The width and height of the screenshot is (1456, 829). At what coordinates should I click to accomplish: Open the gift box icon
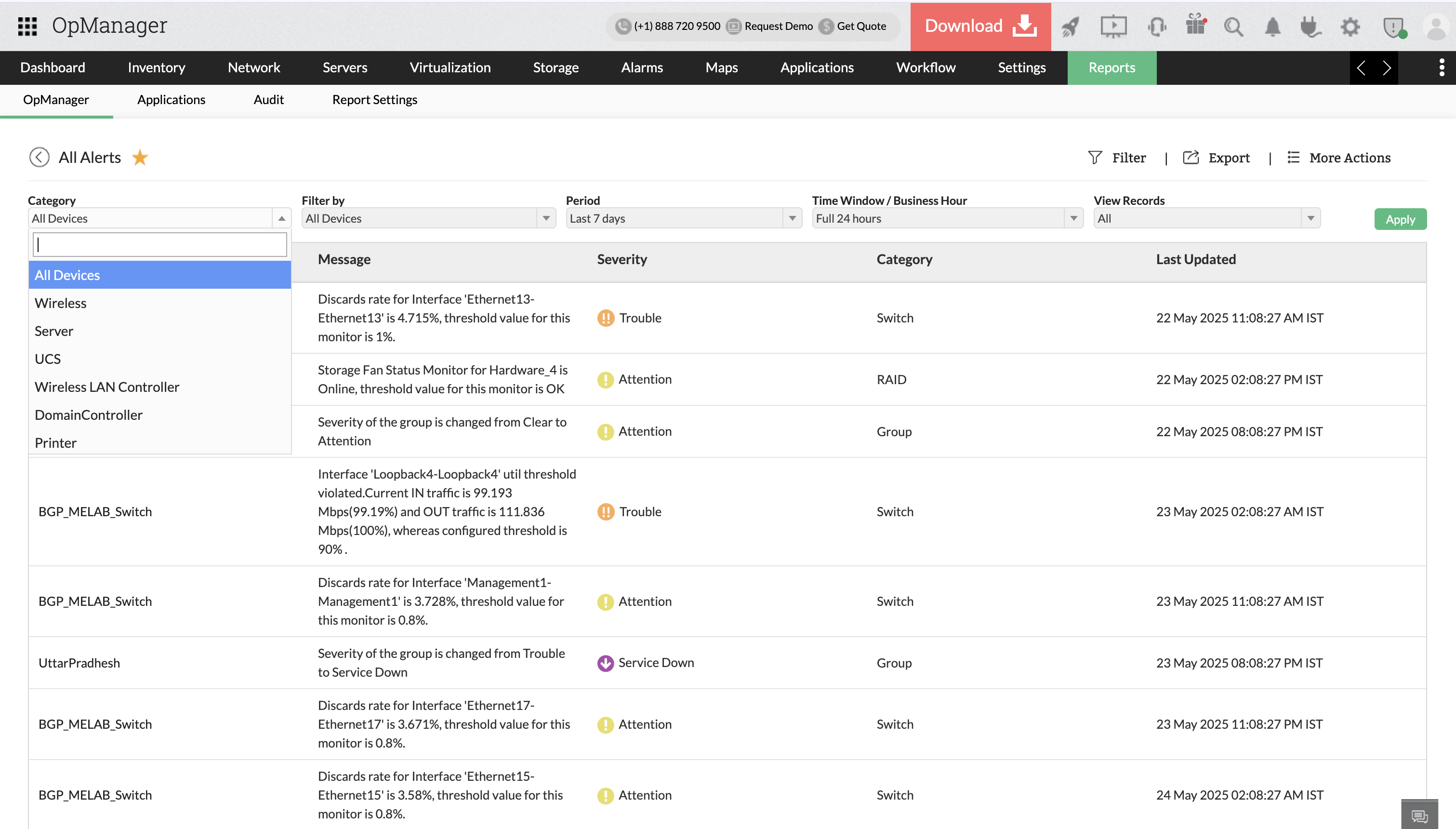coord(1195,26)
